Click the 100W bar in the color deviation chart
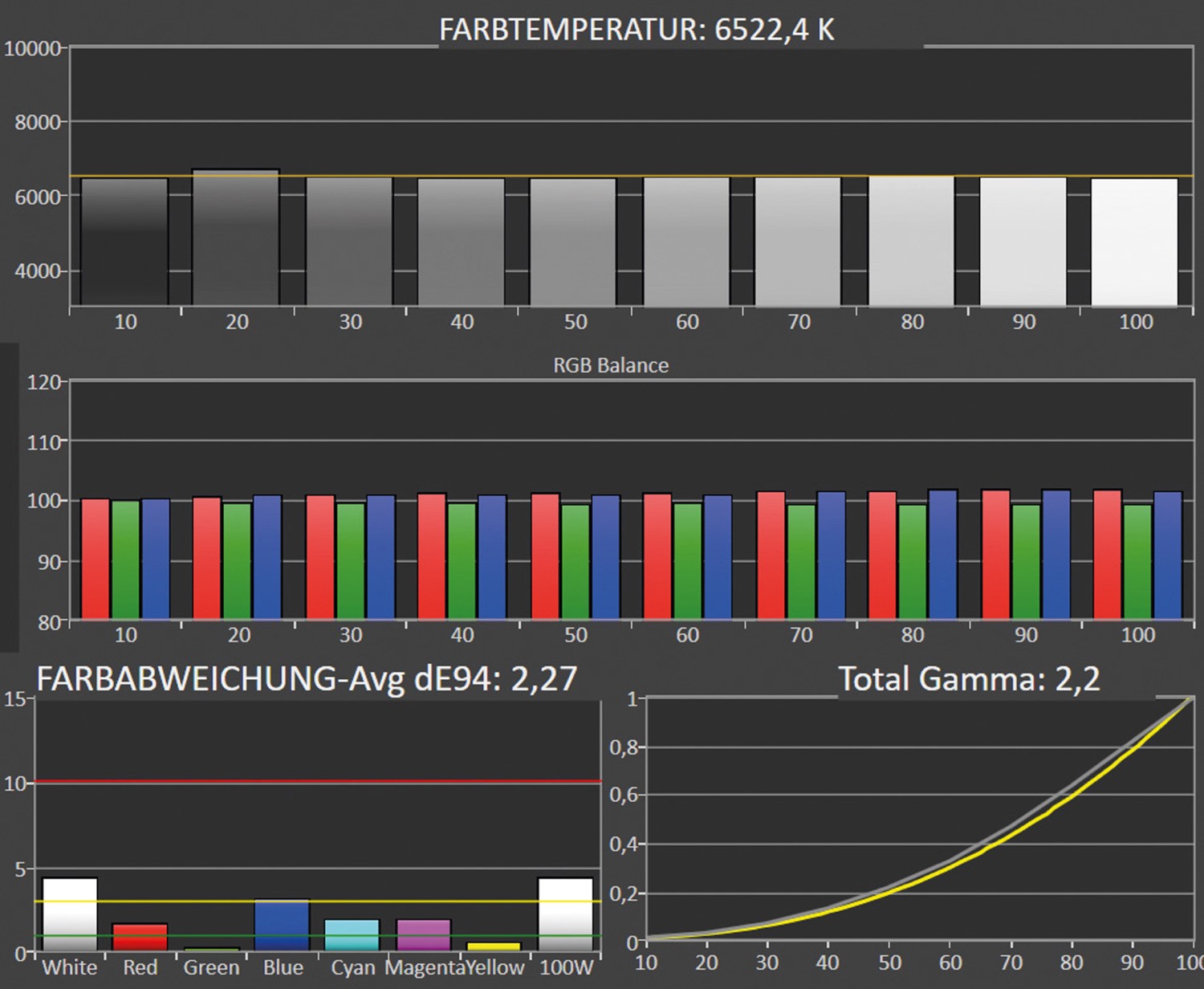The image size is (1204, 989). pos(565,914)
